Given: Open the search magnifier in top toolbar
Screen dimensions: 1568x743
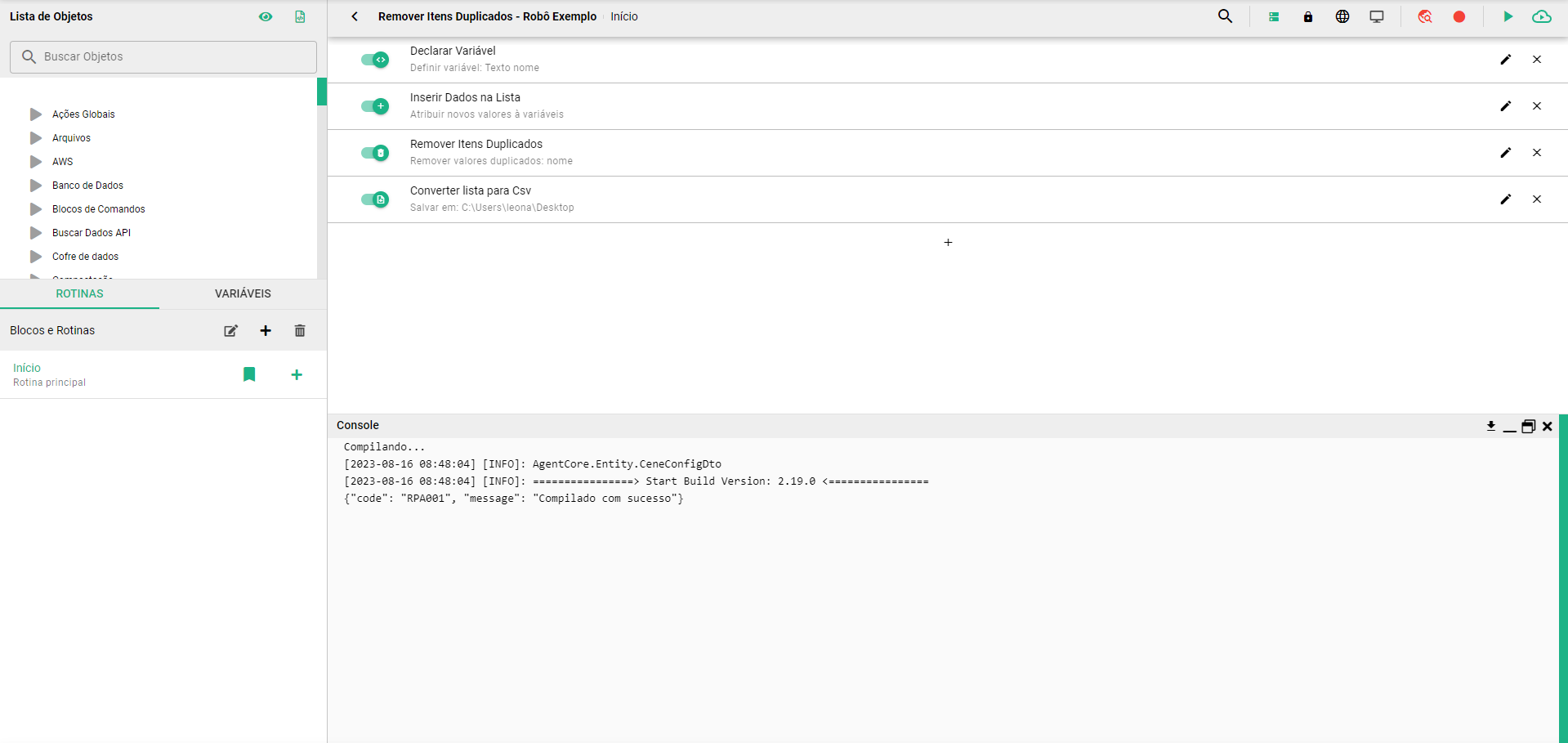Looking at the screenshot, I should coord(1225,16).
